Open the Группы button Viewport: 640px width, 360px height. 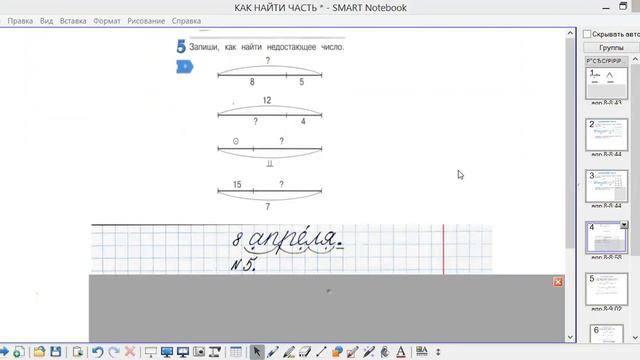611,47
